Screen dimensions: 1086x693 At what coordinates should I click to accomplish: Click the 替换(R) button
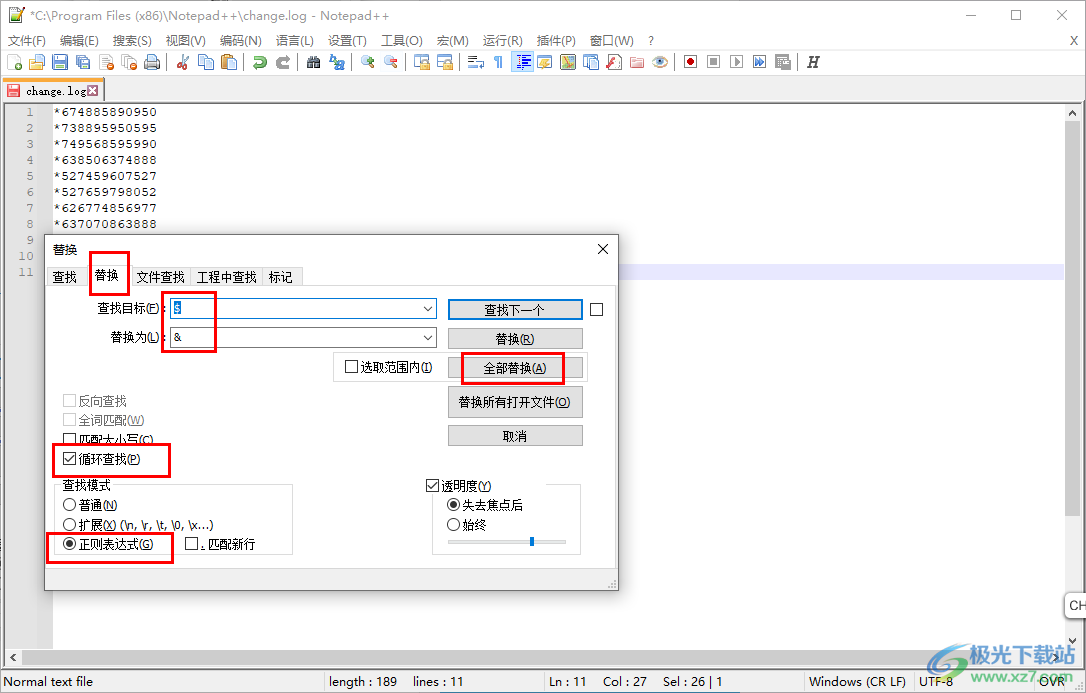point(515,339)
